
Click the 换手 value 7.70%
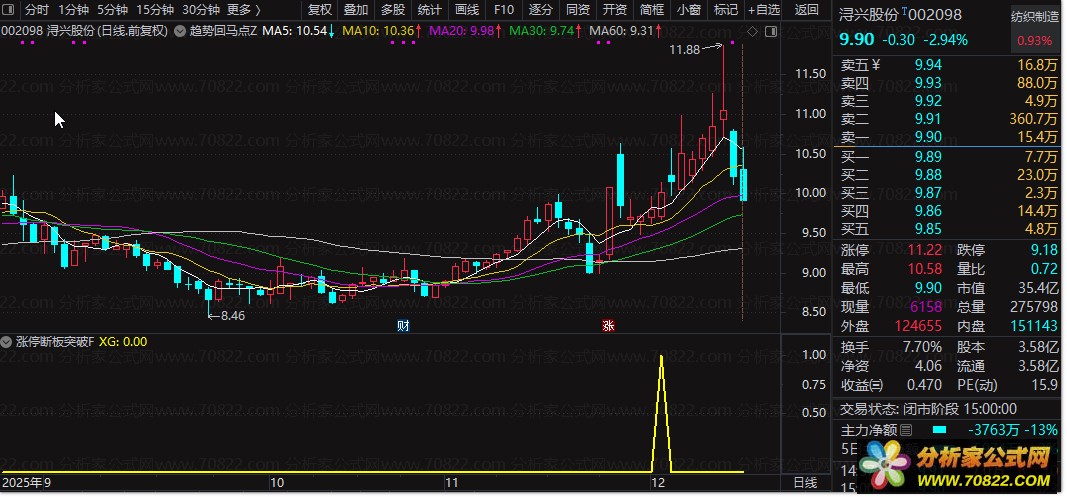922,347
